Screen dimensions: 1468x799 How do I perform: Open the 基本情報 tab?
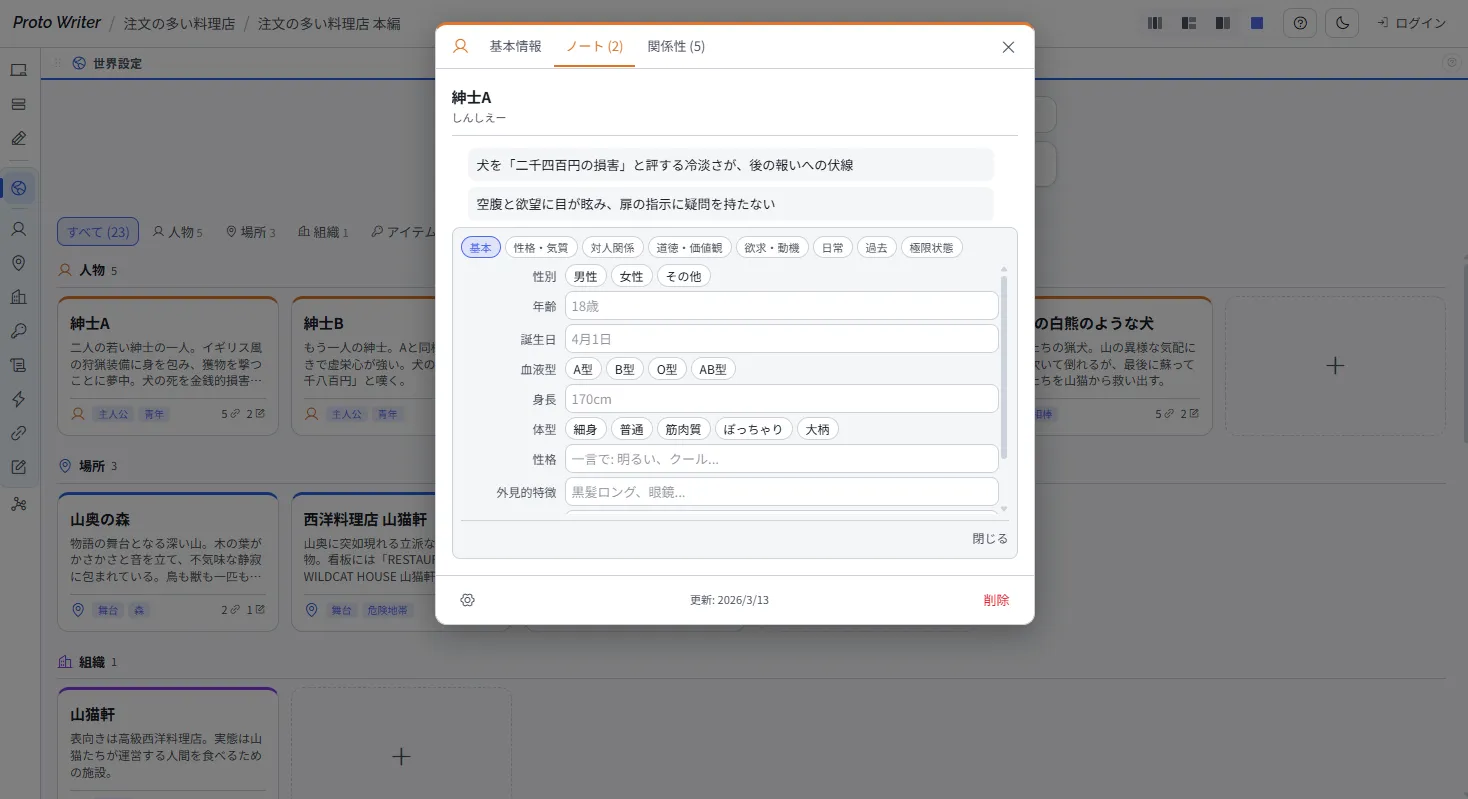[514, 45]
